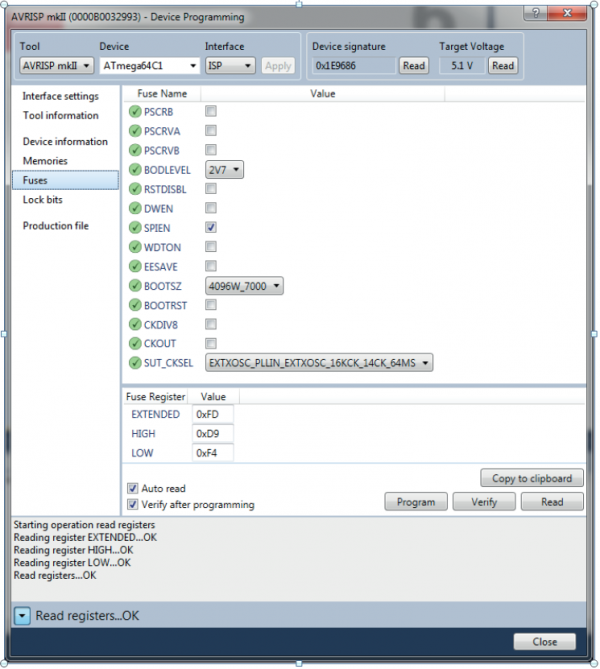Open the Production file page
This screenshot has width=600, height=669.
coord(56,226)
